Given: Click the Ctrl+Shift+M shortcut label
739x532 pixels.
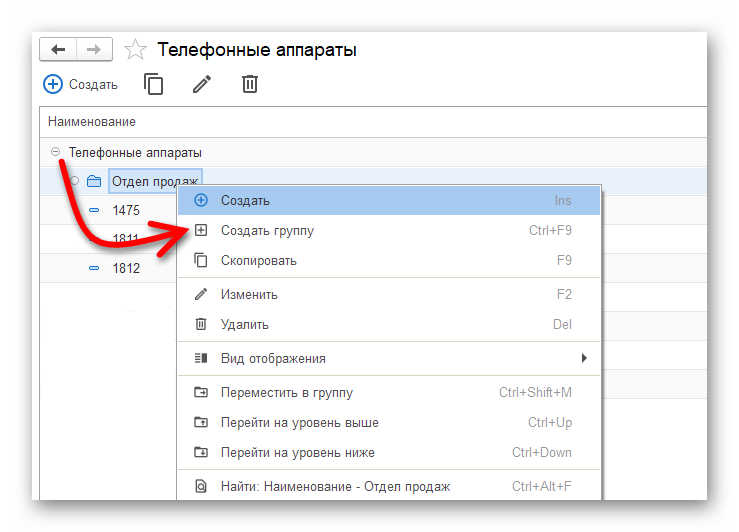Looking at the screenshot, I should point(535,393).
